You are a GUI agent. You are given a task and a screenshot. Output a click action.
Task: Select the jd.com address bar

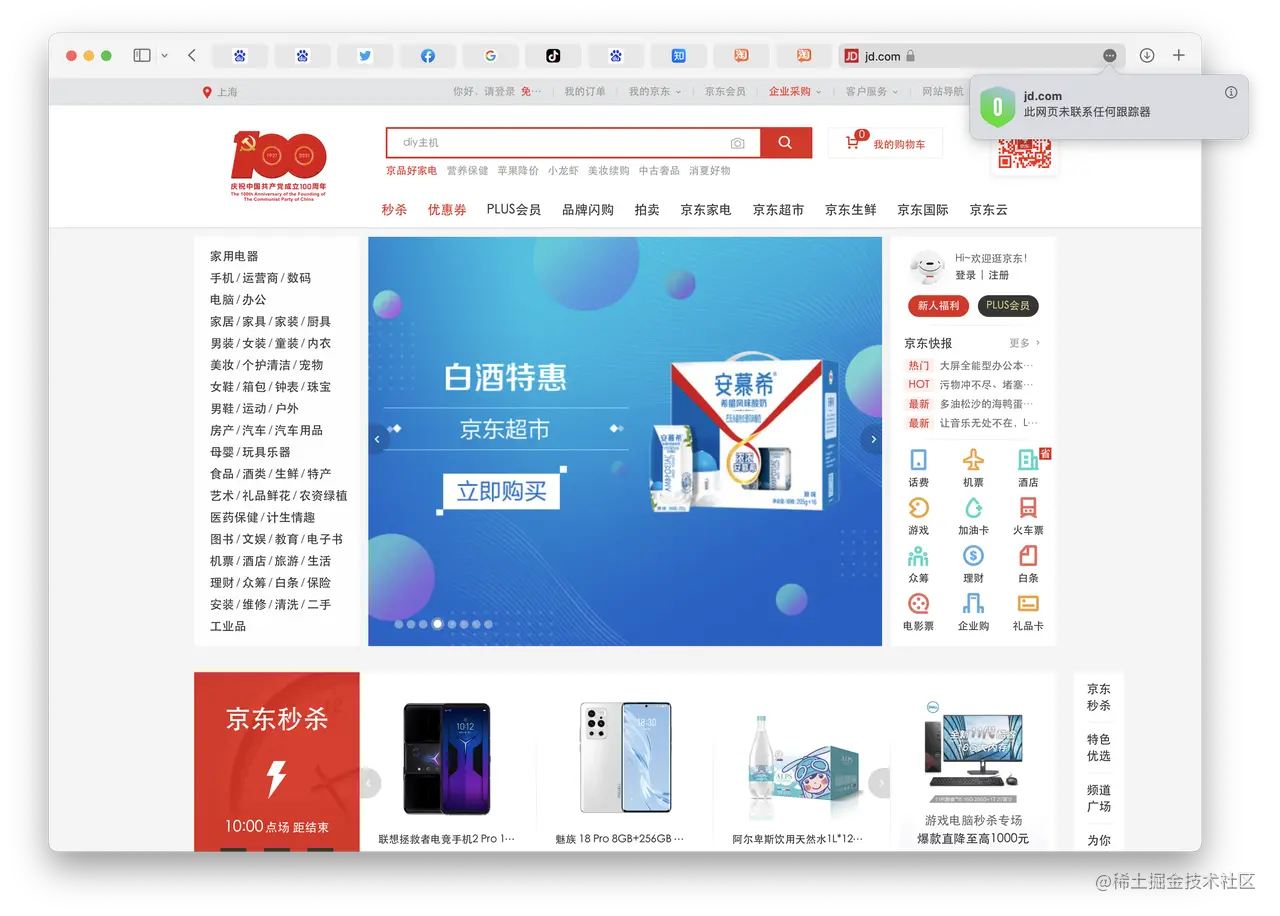(981, 56)
